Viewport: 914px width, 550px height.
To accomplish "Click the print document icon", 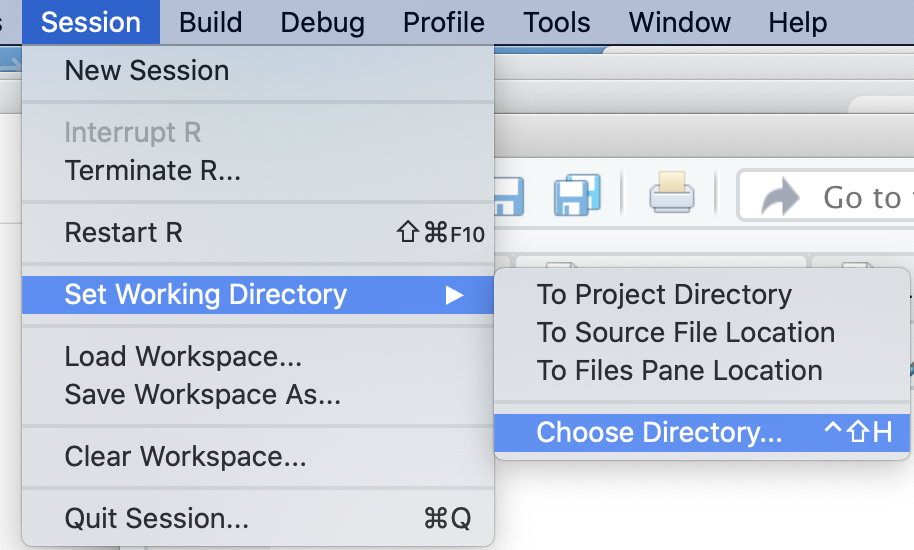I will click(x=672, y=192).
